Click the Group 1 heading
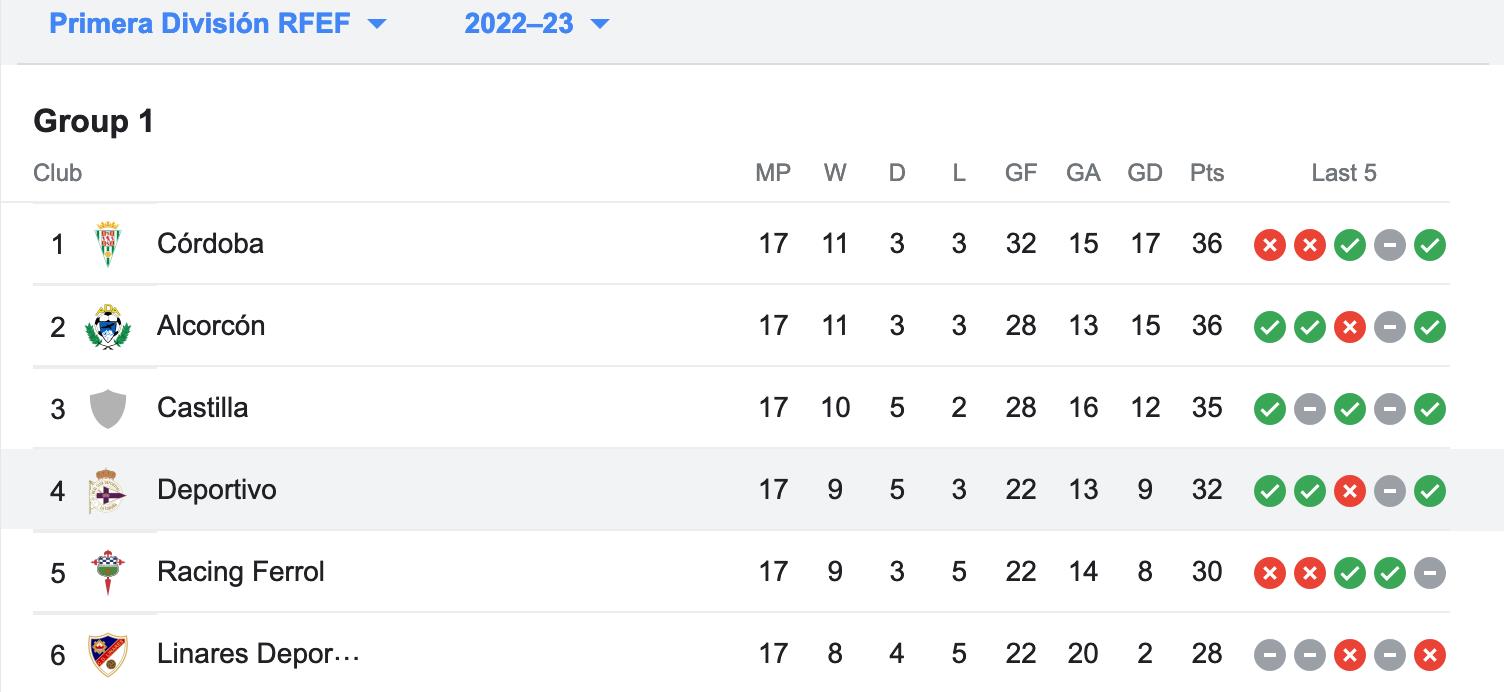 point(94,122)
